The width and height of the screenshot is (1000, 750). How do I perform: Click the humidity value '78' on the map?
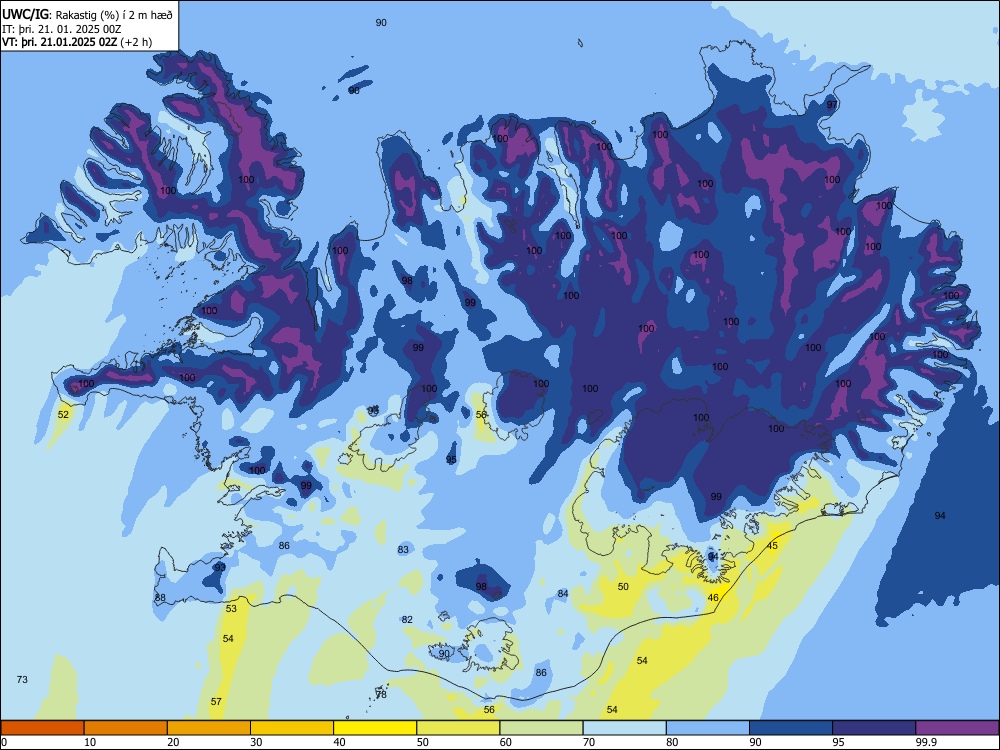coord(381,695)
